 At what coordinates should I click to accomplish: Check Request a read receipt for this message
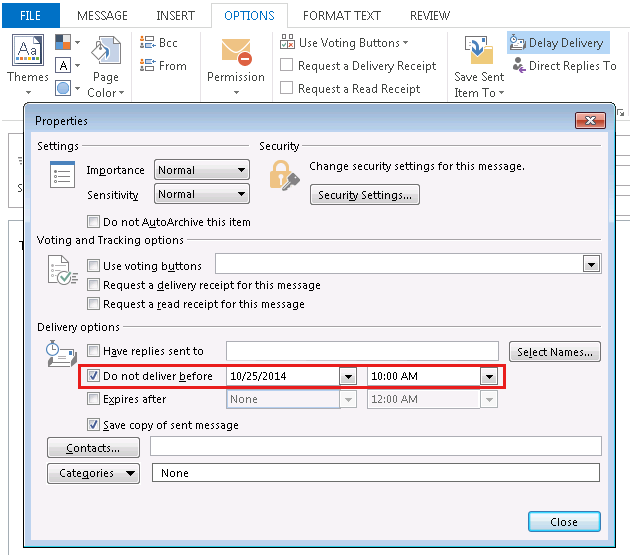point(93,303)
